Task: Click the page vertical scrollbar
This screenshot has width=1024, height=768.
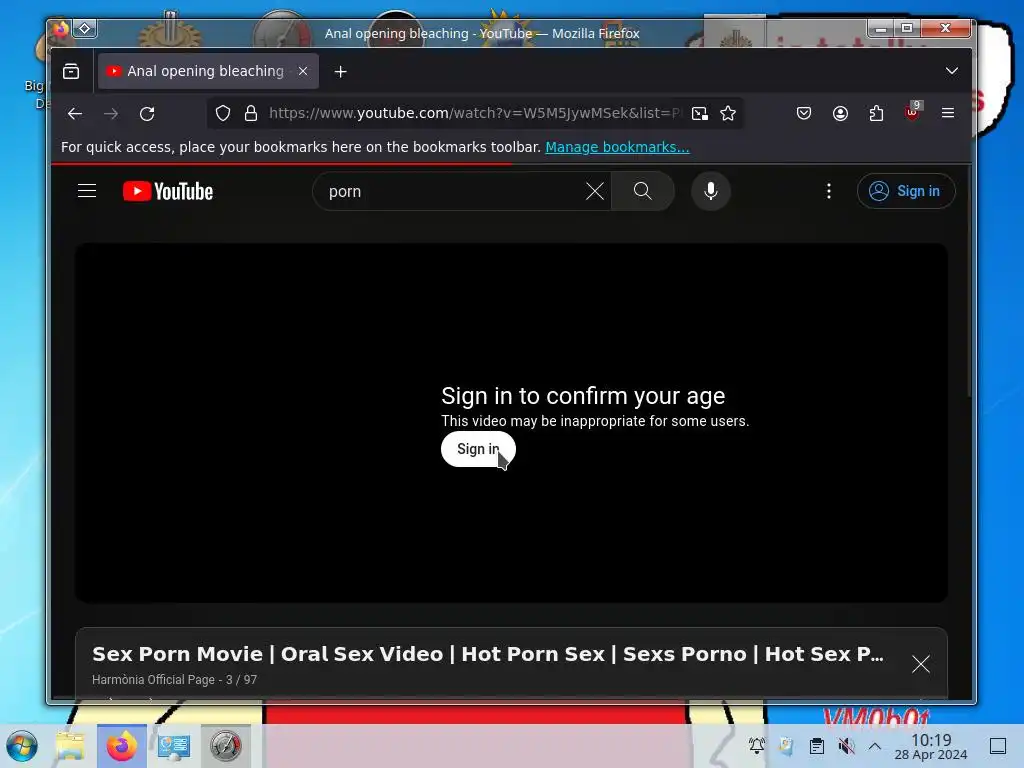Action: (x=968, y=281)
